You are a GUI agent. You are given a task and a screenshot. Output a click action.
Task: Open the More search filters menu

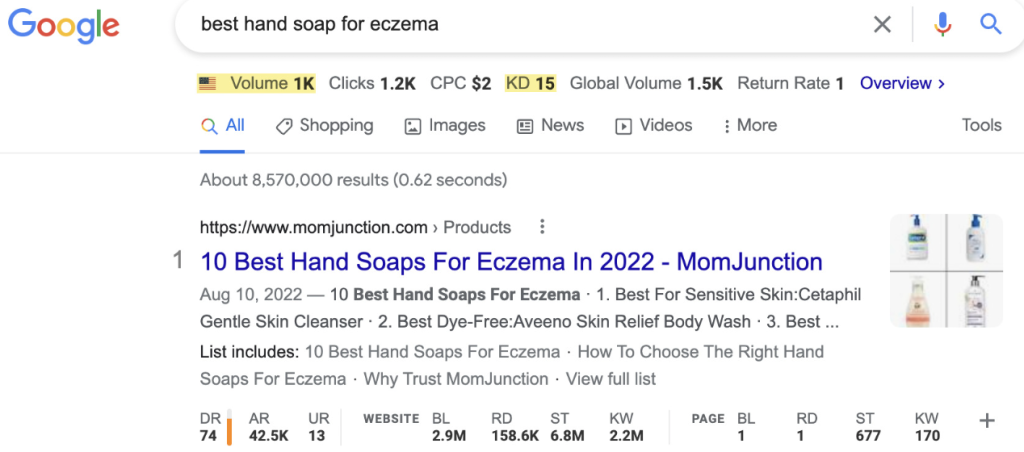[x=749, y=126]
